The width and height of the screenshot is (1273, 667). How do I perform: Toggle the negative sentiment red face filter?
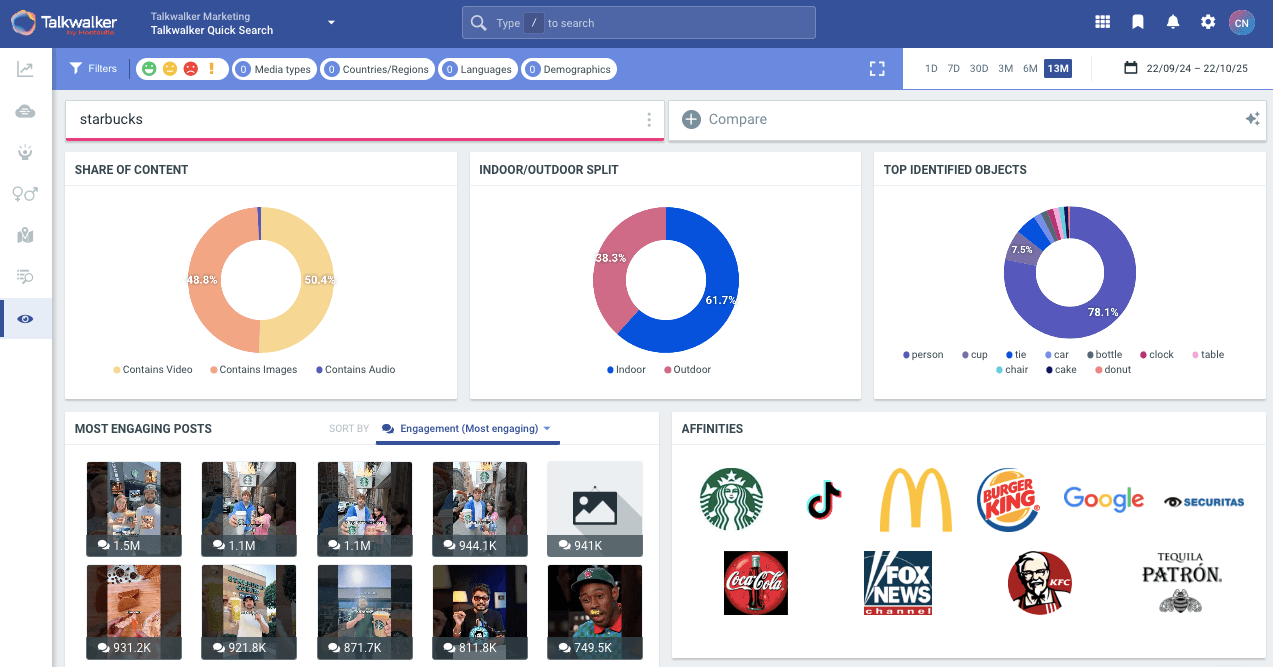pos(190,69)
